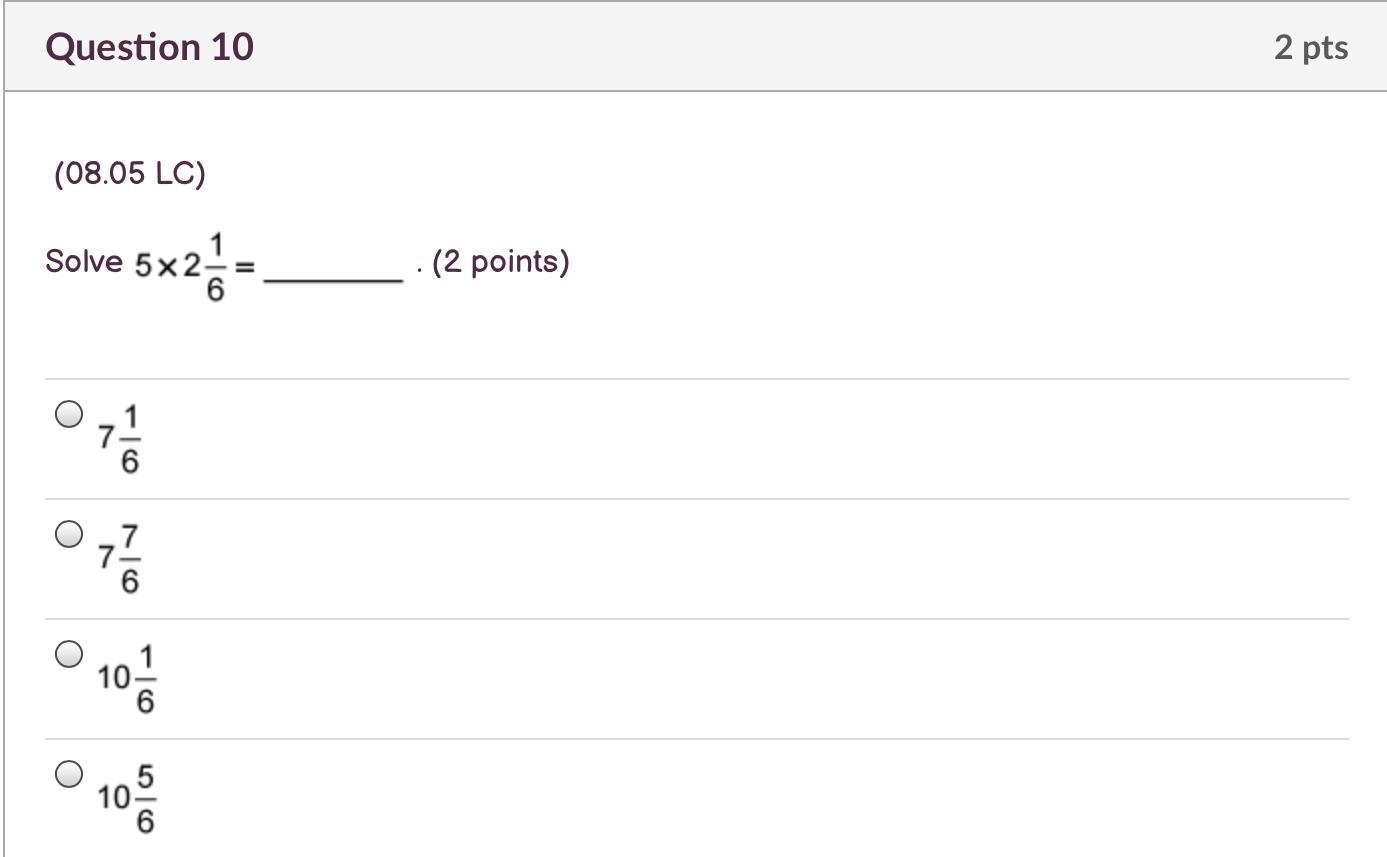Click the Question 10 heading
The image size is (1387, 857).
150,47
